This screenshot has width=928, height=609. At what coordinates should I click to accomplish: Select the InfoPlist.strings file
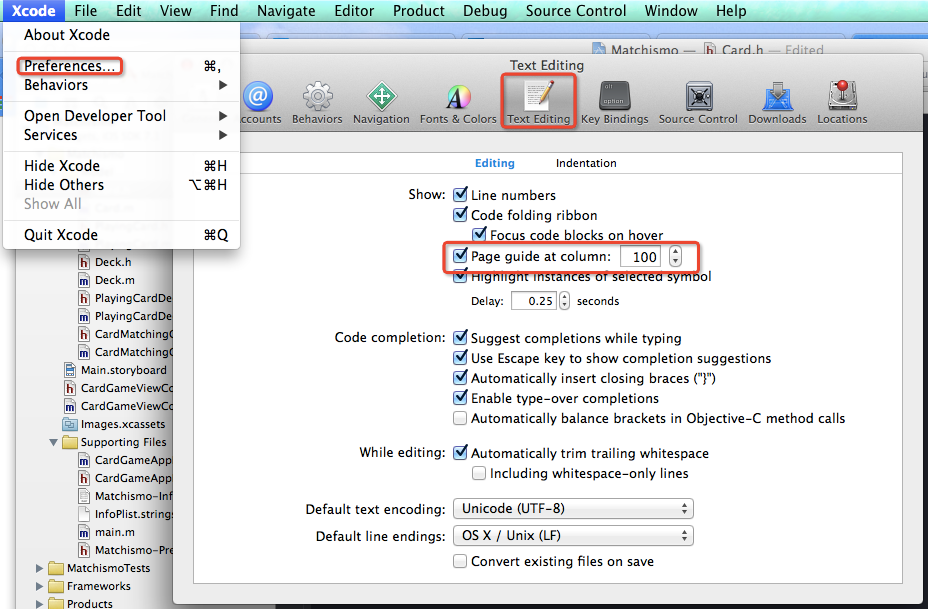[125, 514]
